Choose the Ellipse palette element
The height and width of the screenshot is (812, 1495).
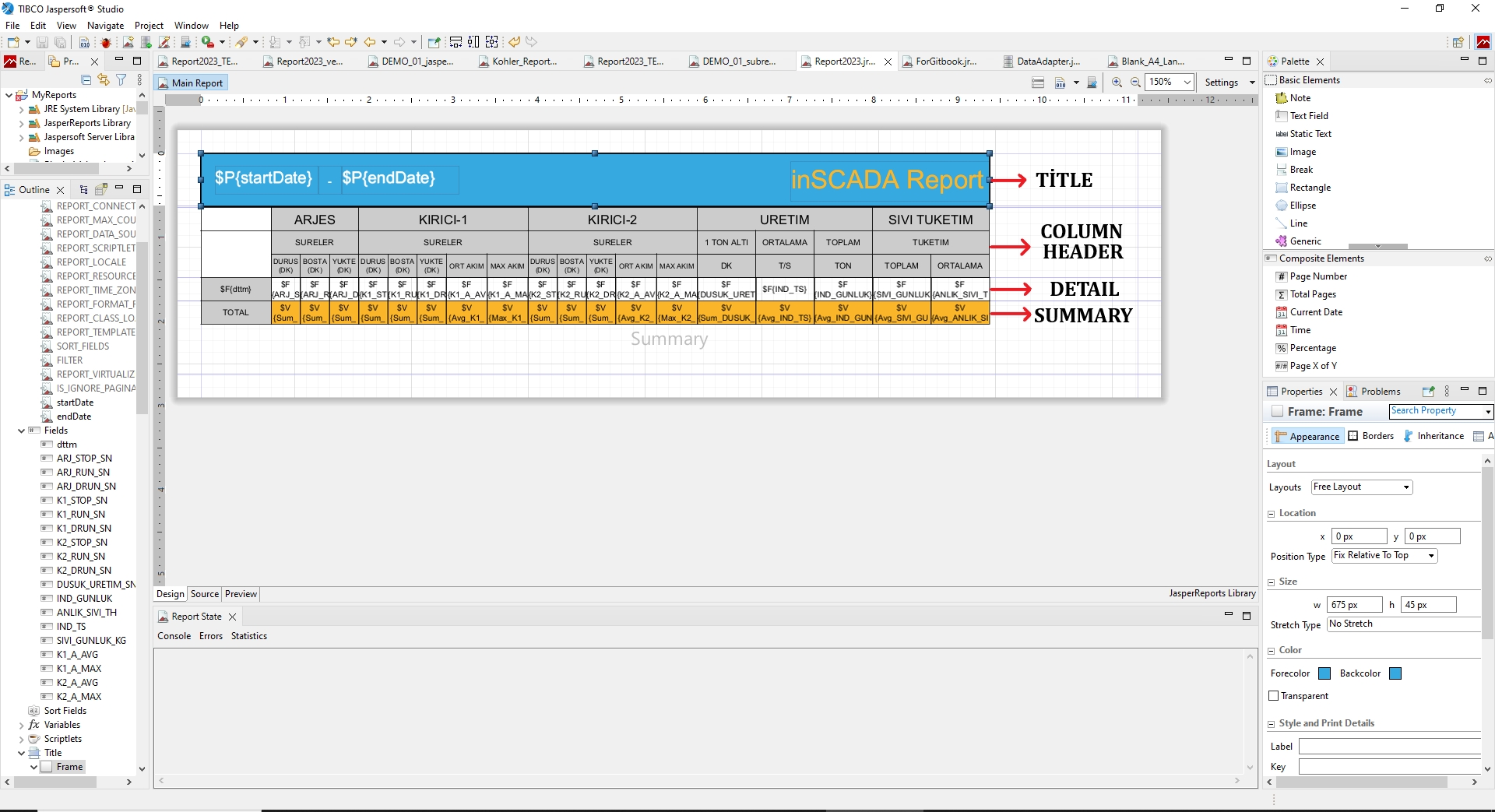click(1302, 206)
